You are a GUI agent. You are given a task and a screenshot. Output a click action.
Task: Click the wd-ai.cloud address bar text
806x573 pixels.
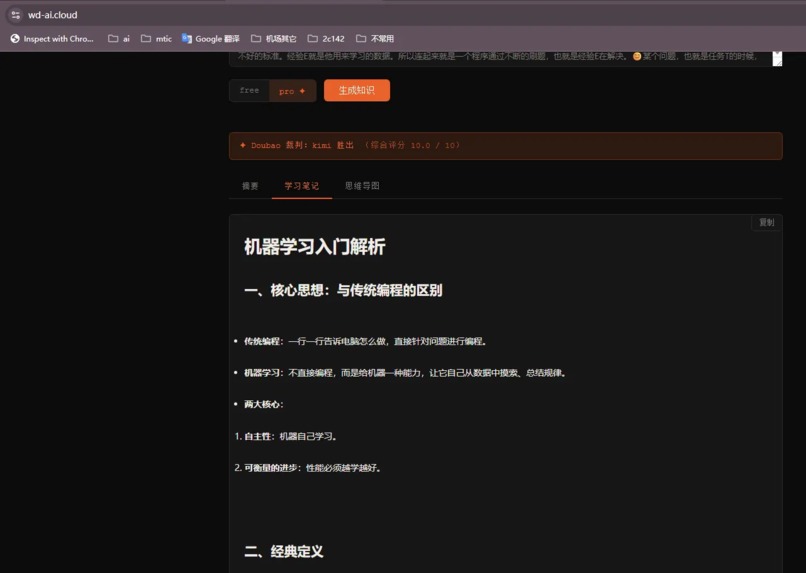pyautogui.click(x=52, y=15)
